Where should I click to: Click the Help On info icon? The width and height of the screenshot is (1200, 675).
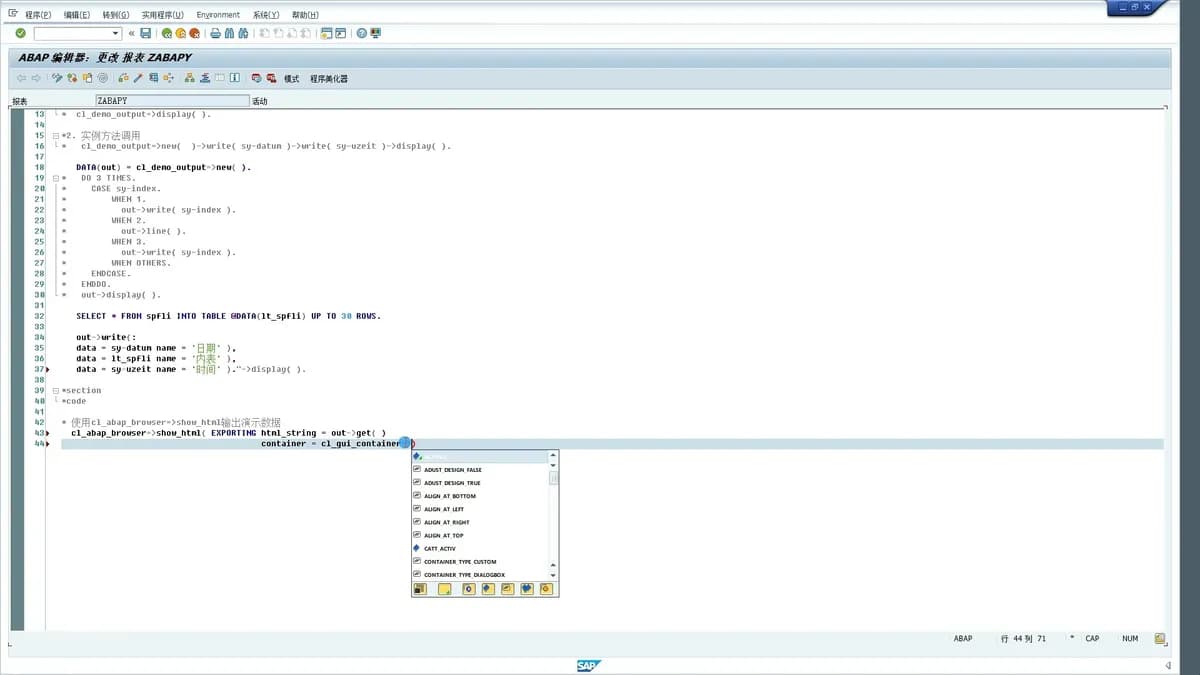point(234,78)
